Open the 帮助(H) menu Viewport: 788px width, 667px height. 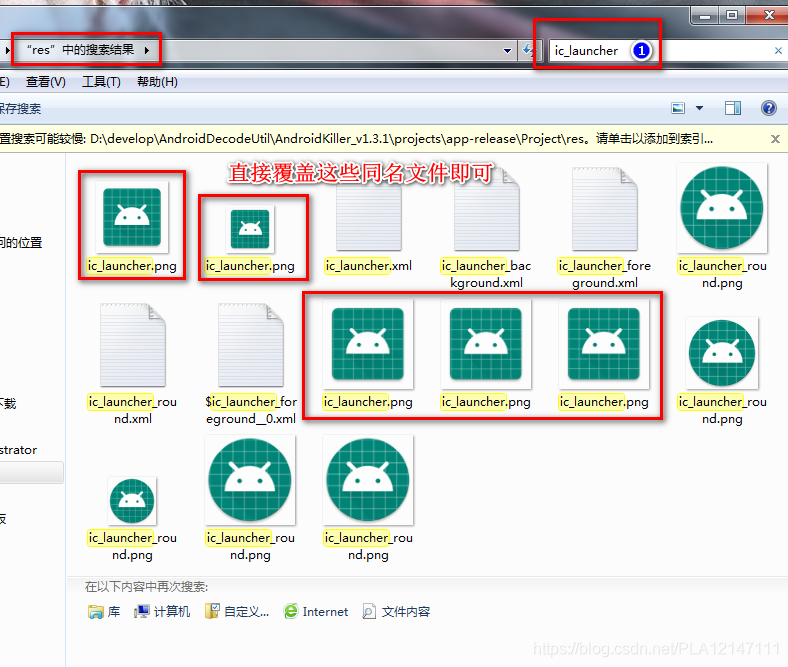(157, 81)
